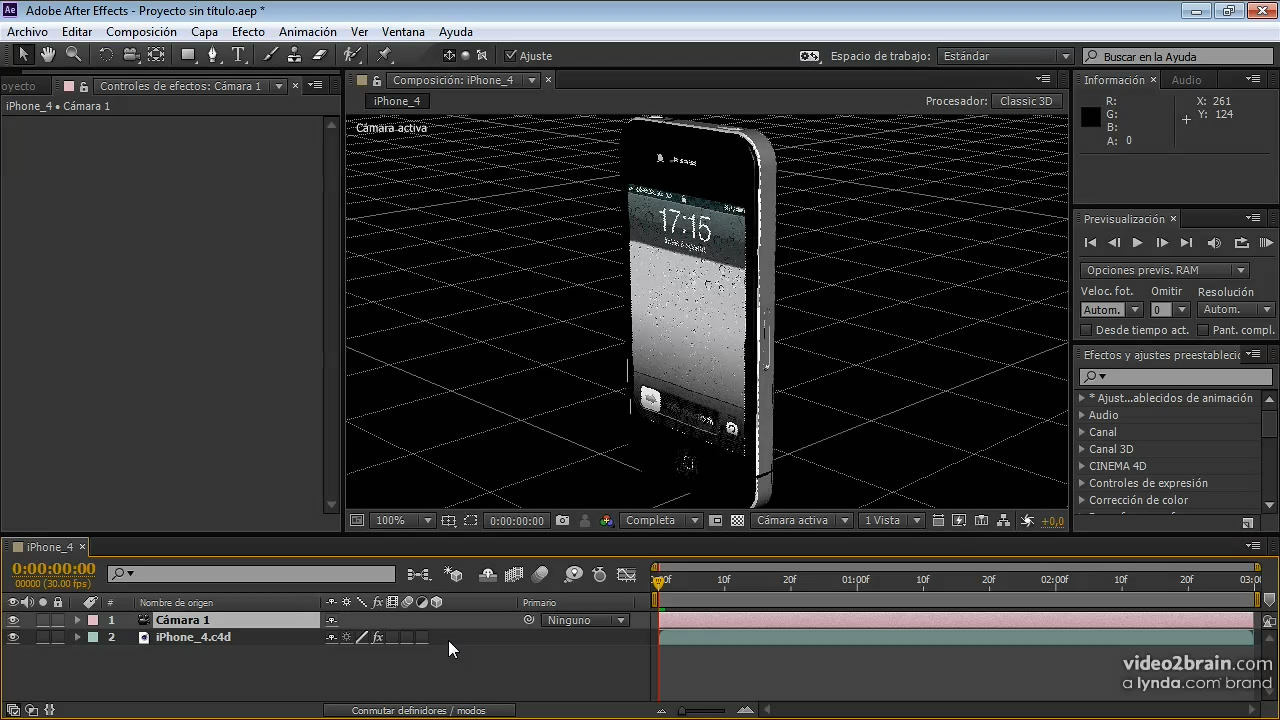Viewport: 1280px width, 720px height.
Task: Open the Ninguno parent dropdown
Action: coord(586,620)
